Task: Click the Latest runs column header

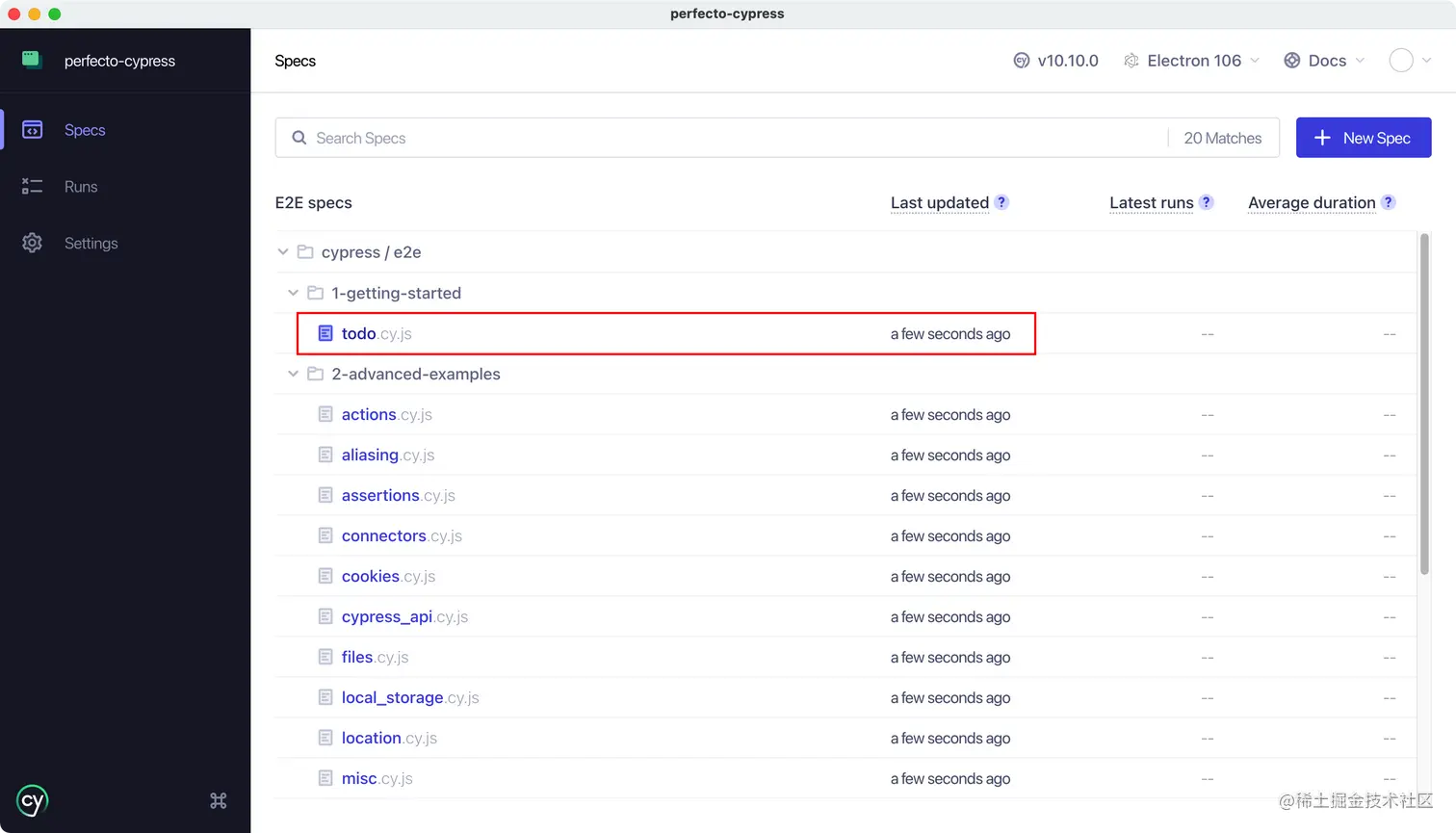Action: point(1152,202)
